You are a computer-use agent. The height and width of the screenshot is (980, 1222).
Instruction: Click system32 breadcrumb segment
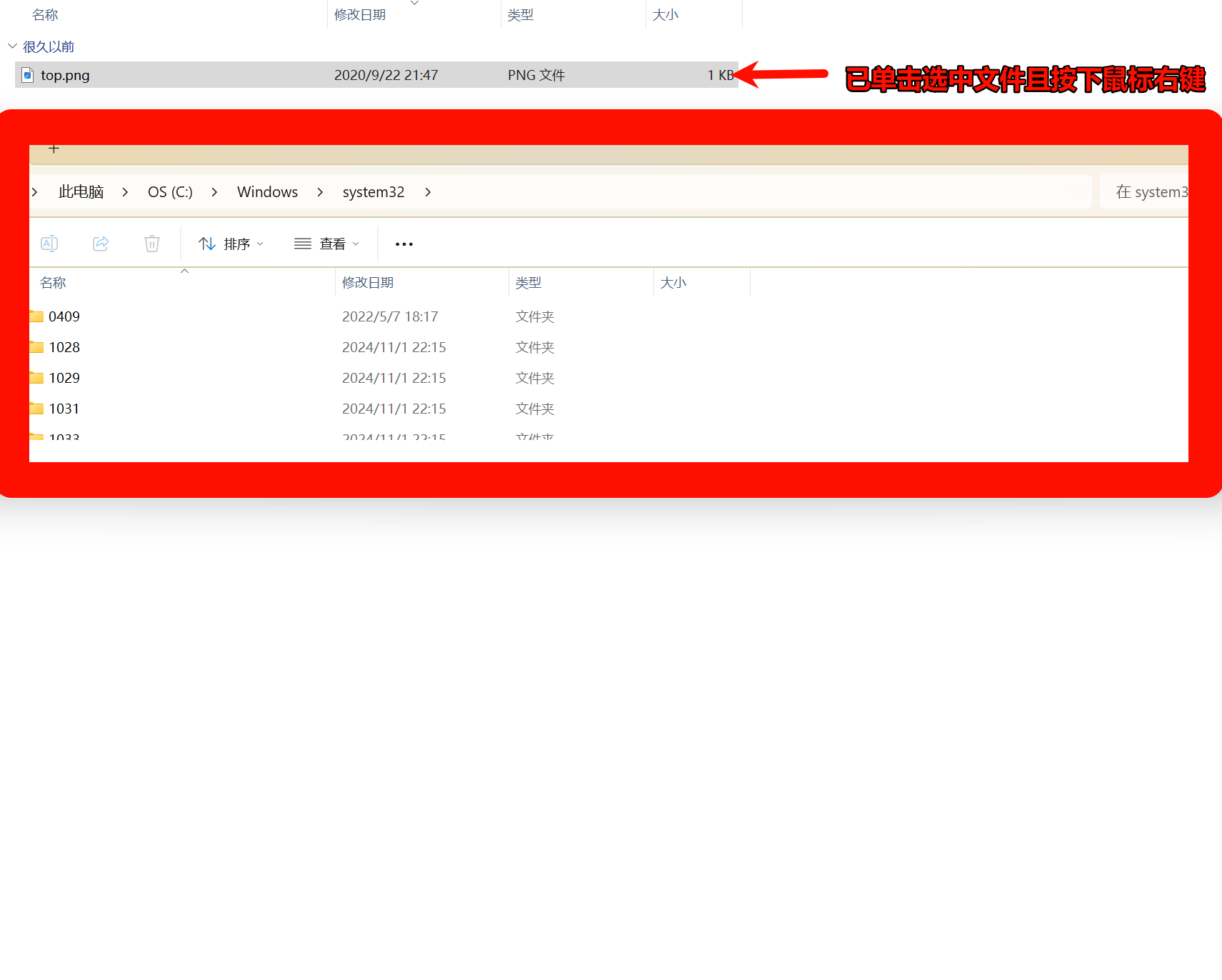click(374, 192)
